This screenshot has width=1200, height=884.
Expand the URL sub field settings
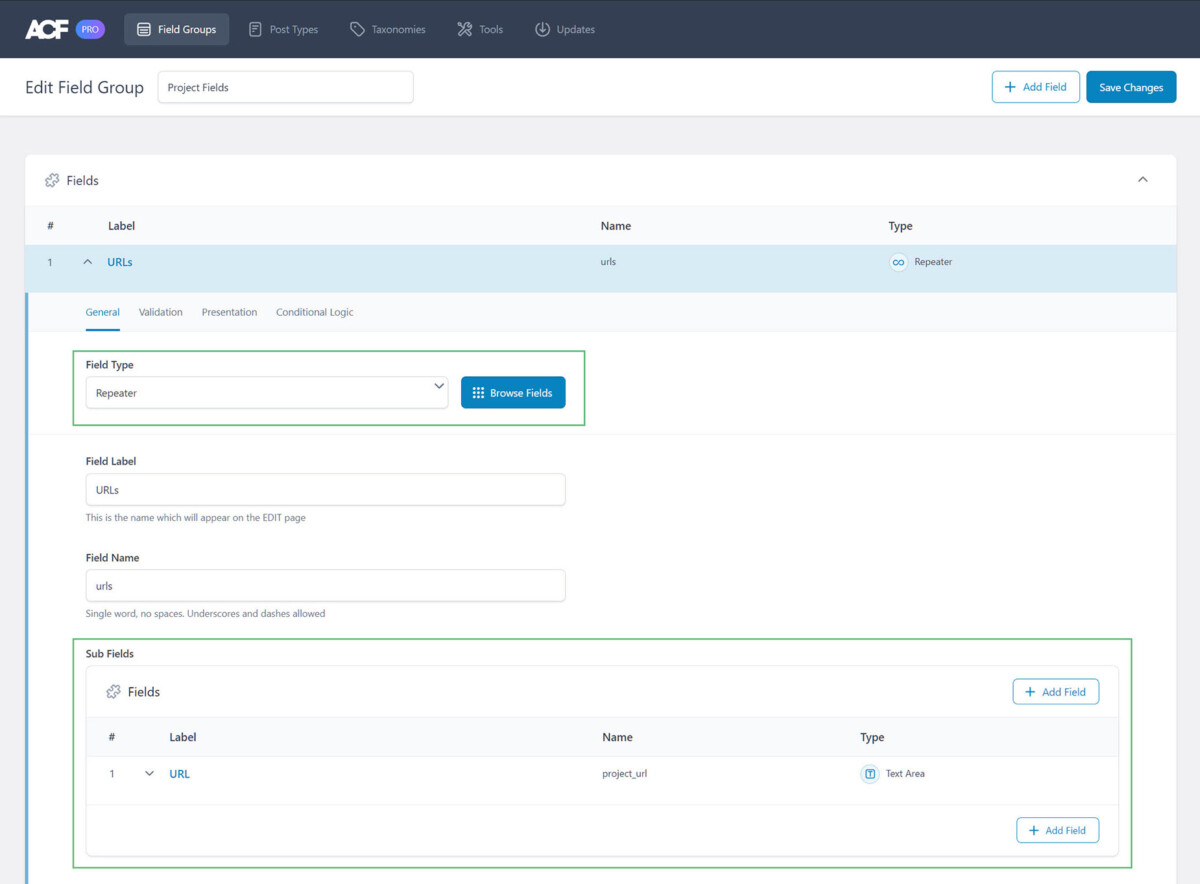point(149,773)
